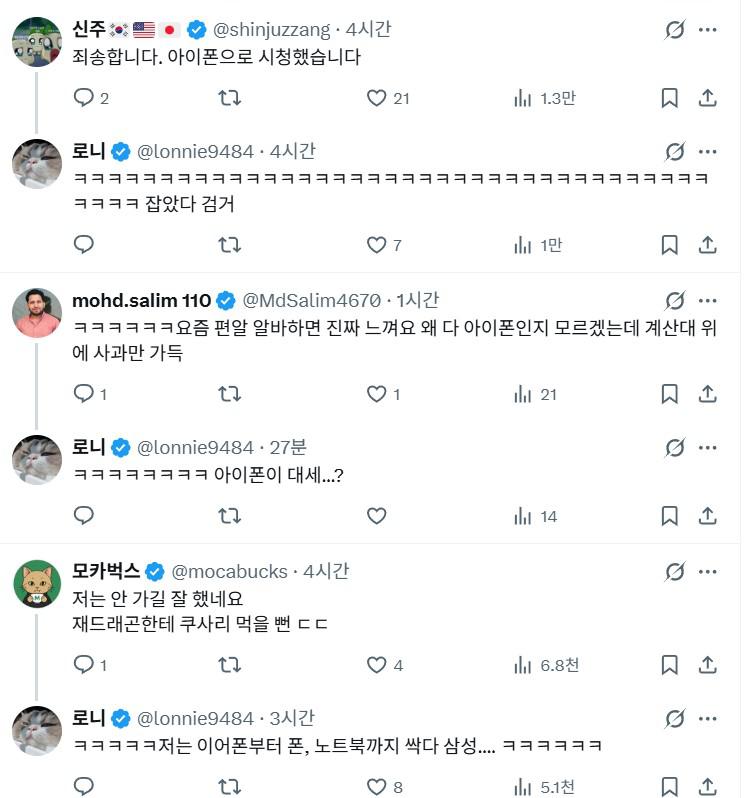Retweet 신주's tweet about watching on iPhone
Screen dimensions: 752x798
(229, 98)
